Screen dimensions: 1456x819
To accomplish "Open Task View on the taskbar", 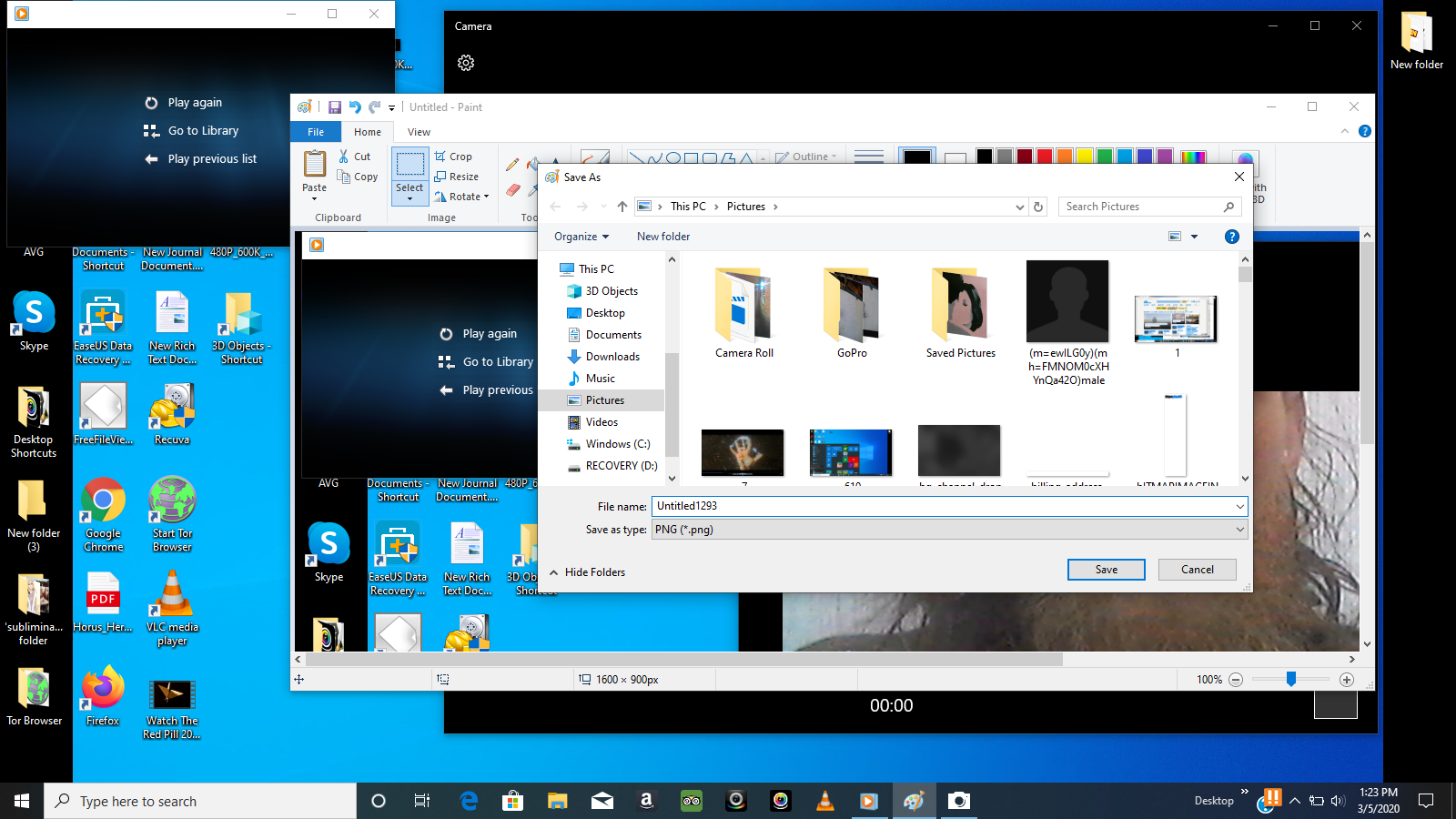I will tap(422, 801).
